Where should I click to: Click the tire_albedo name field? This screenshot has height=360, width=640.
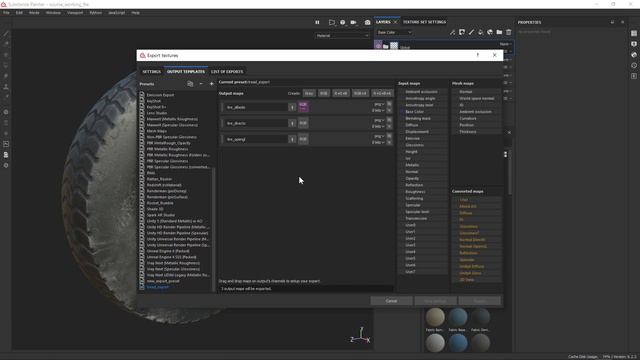[x=256, y=107]
